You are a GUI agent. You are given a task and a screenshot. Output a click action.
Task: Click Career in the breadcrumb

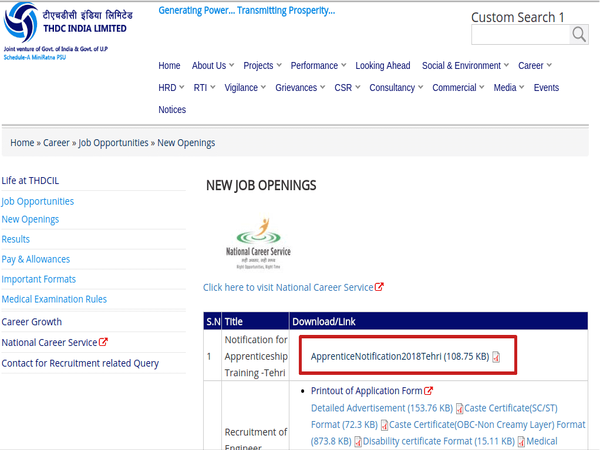[56, 143]
